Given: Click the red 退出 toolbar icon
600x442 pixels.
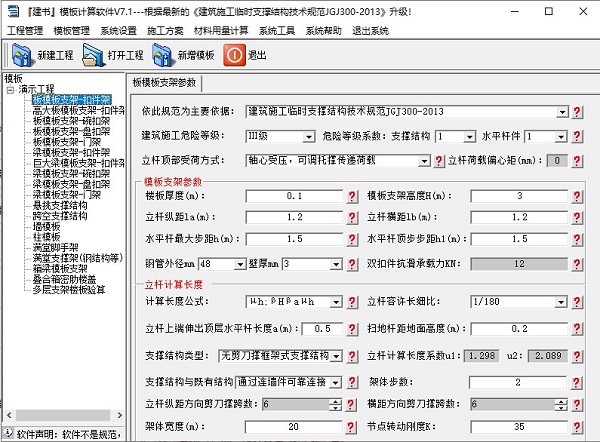Looking at the screenshot, I should pyautogui.click(x=234, y=55).
